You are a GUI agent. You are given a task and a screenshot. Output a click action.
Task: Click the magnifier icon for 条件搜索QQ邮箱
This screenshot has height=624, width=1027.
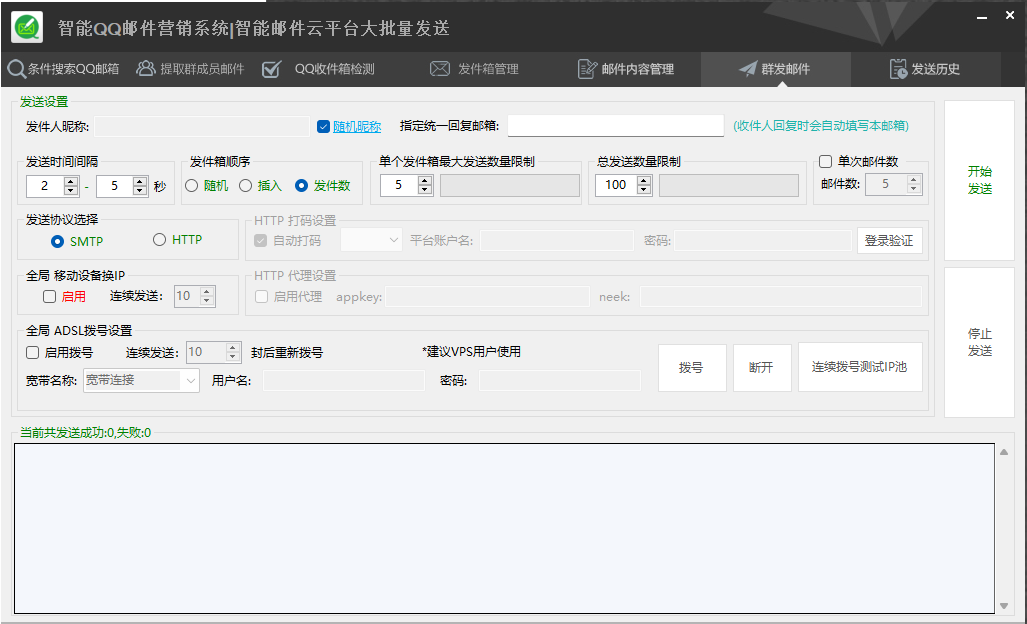point(16,69)
